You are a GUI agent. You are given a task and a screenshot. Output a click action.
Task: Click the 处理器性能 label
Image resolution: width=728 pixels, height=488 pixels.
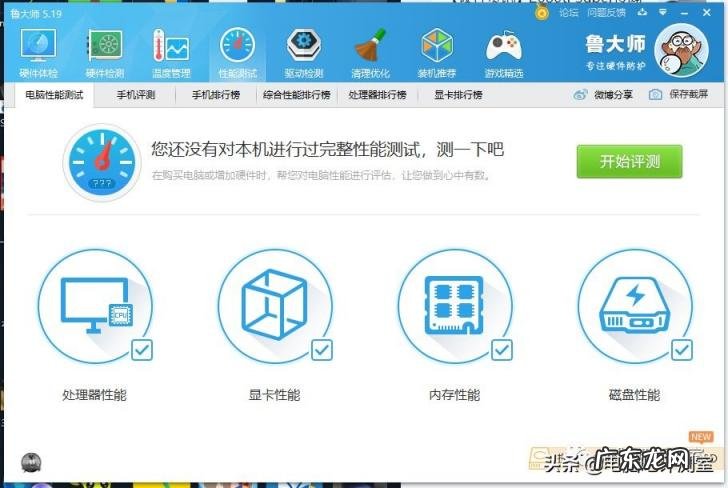point(94,395)
